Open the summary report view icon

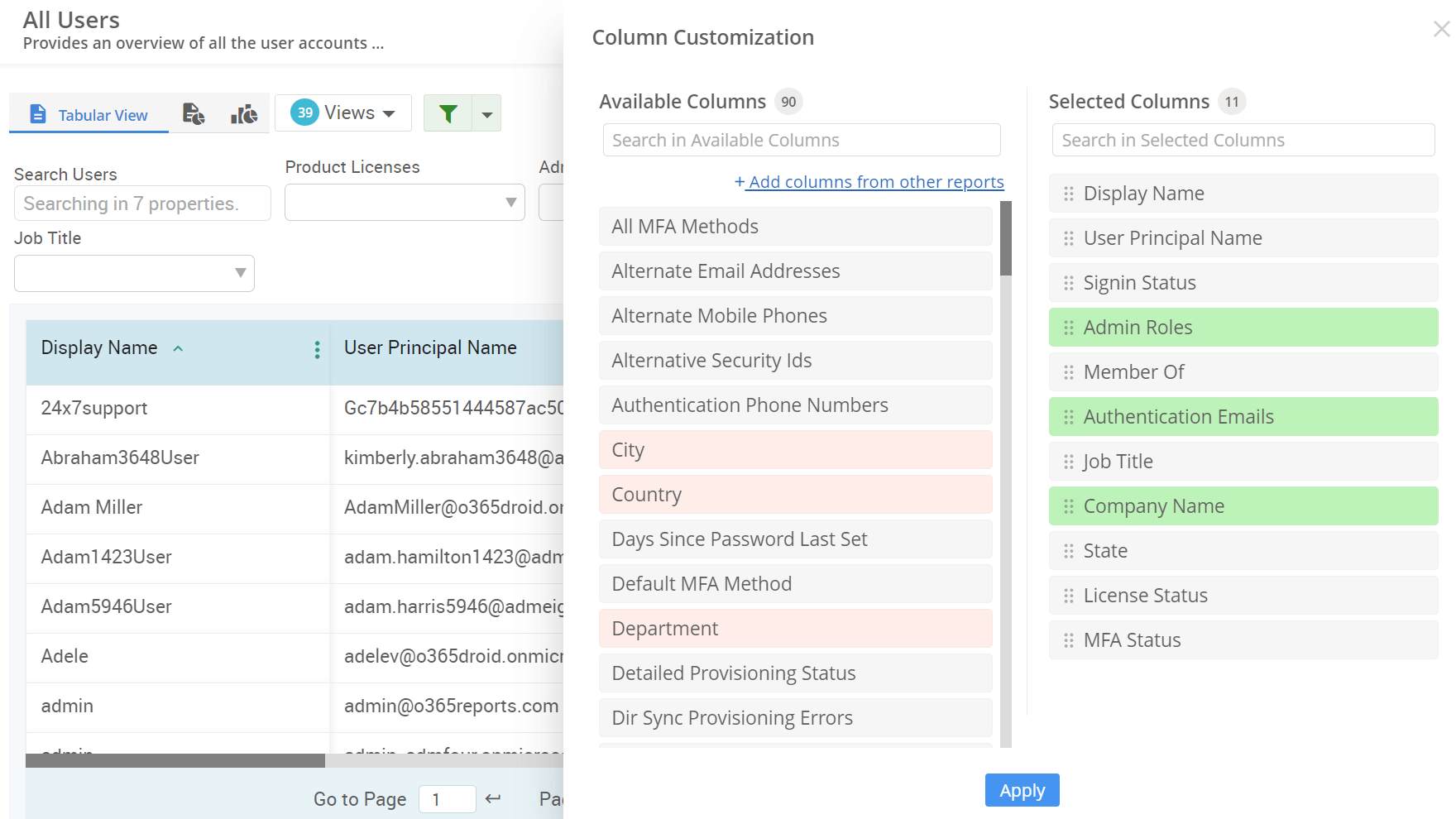194,113
